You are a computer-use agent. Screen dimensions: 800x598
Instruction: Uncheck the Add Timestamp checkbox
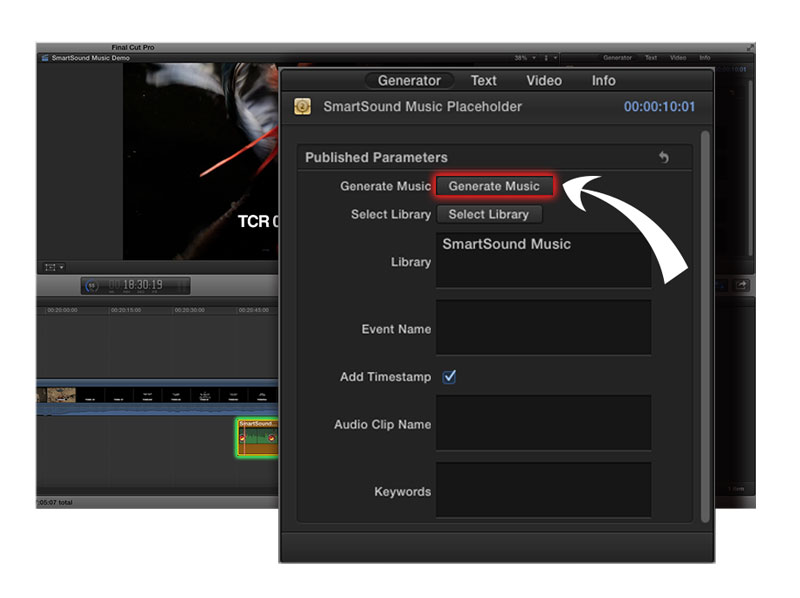pos(449,377)
